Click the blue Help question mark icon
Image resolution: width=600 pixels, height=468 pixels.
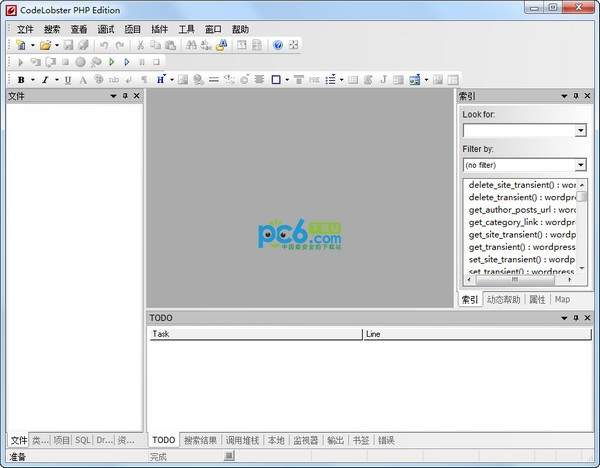[x=277, y=45]
